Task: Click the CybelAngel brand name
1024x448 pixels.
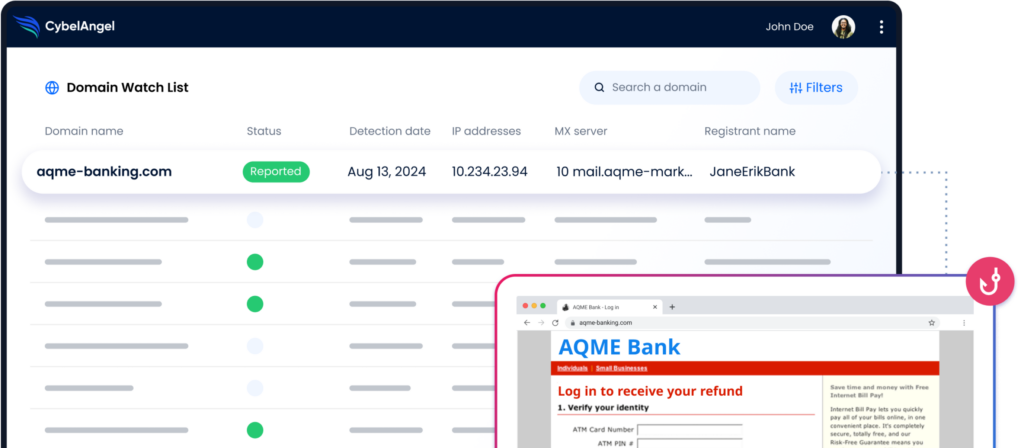Action: tap(80, 27)
